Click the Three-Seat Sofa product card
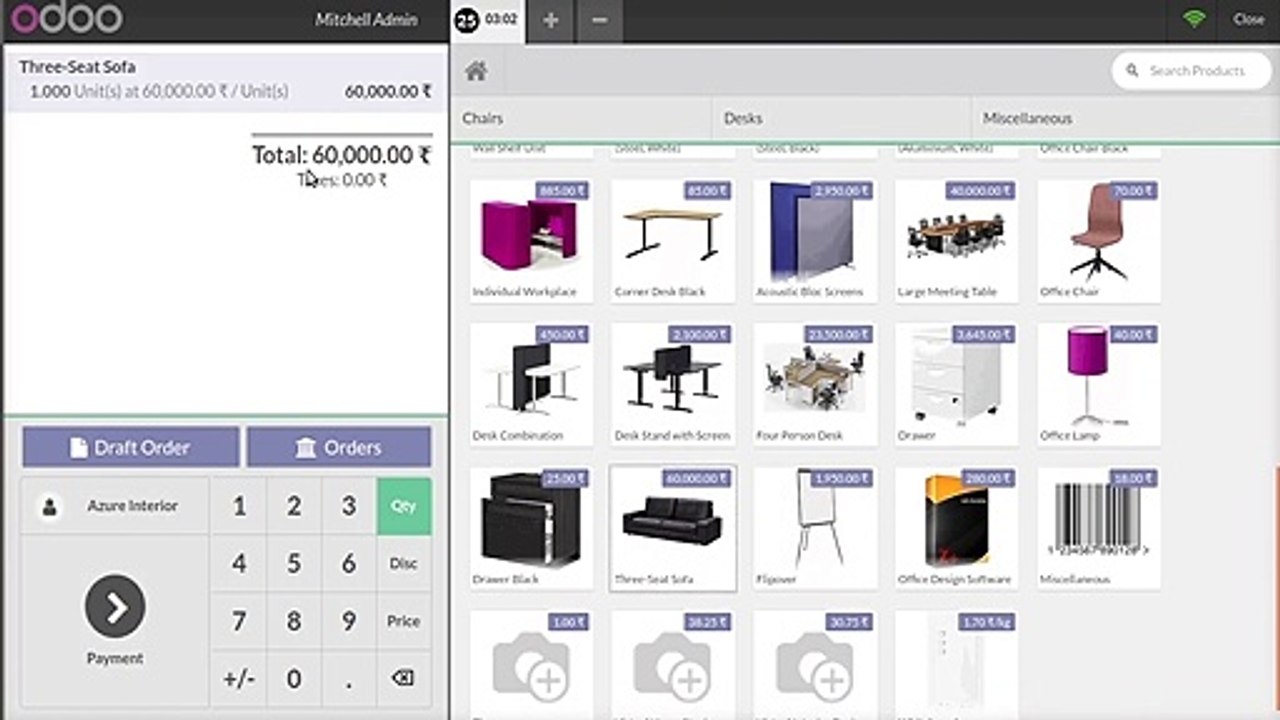The image size is (1280, 720). [x=673, y=528]
